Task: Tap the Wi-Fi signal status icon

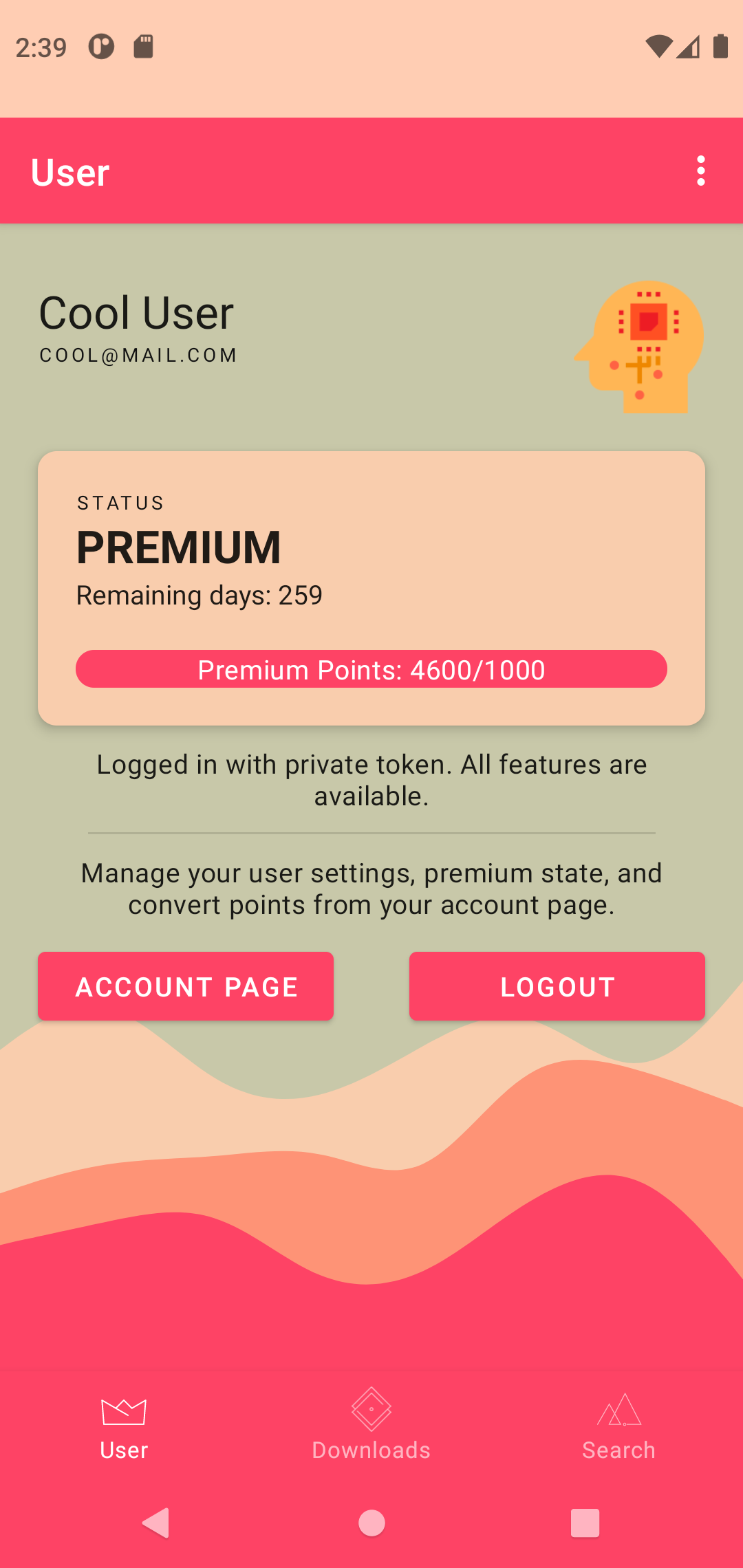Action: tap(658, 47)
